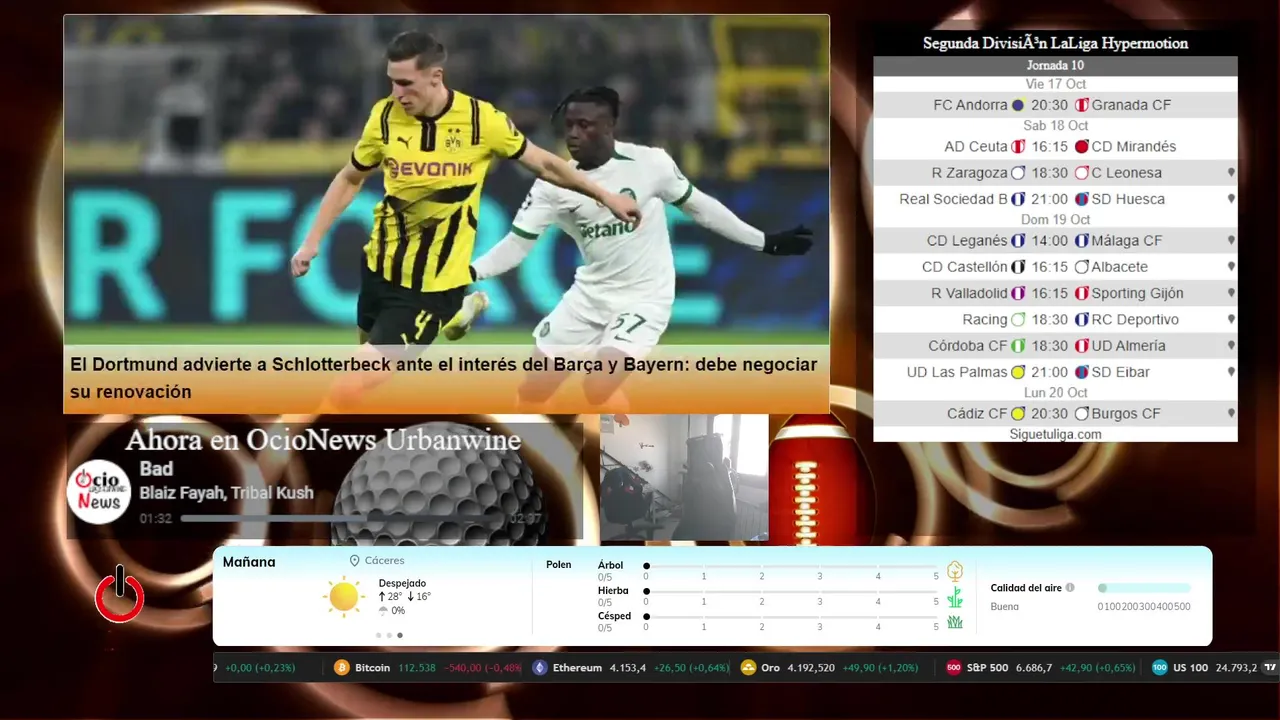Click the Hierba plant pollen icon
This screenshot has width=1280, height=720.
(955, 597)
